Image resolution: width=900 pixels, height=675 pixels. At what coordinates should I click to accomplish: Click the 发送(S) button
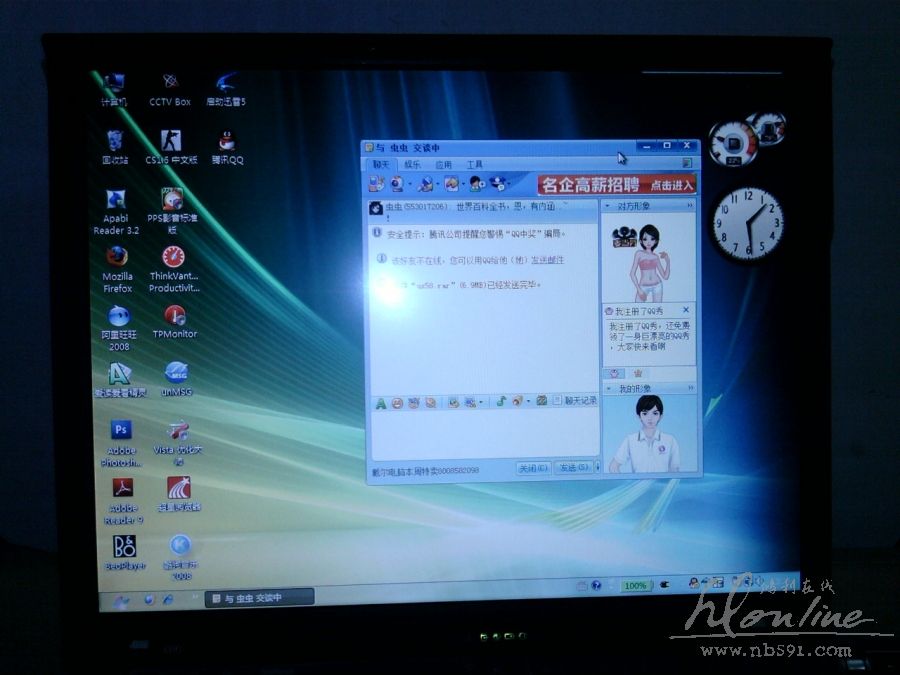point(573,467)
